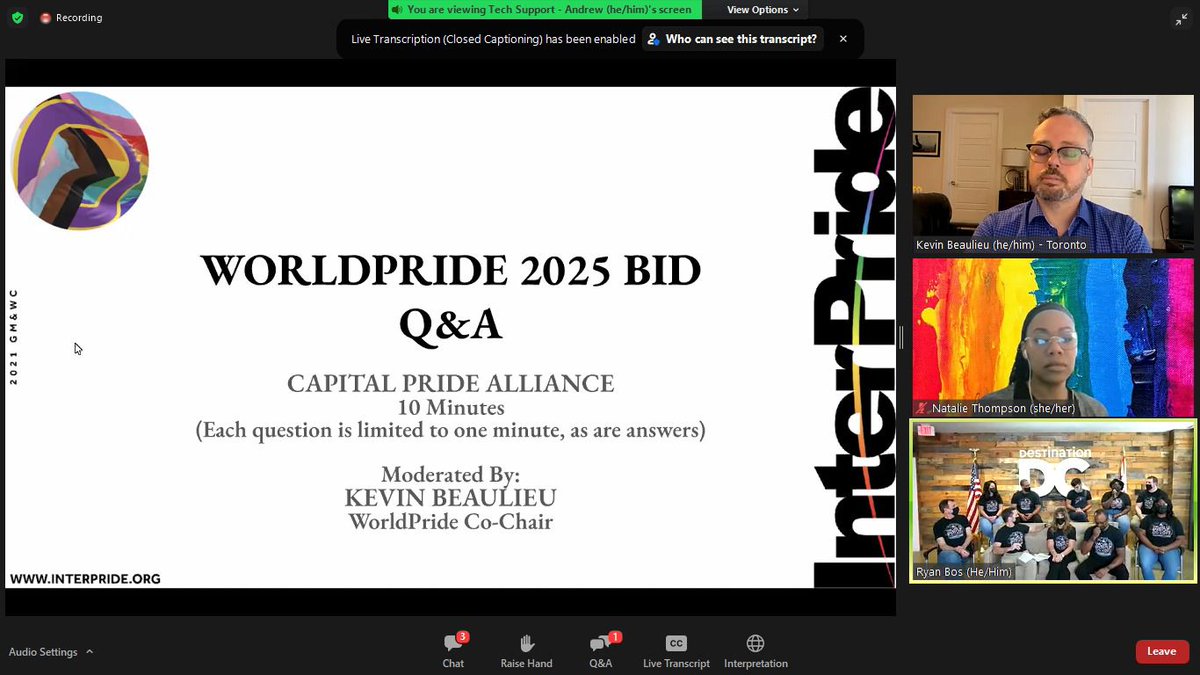Click the red Leave button

tap(1162, 651)
